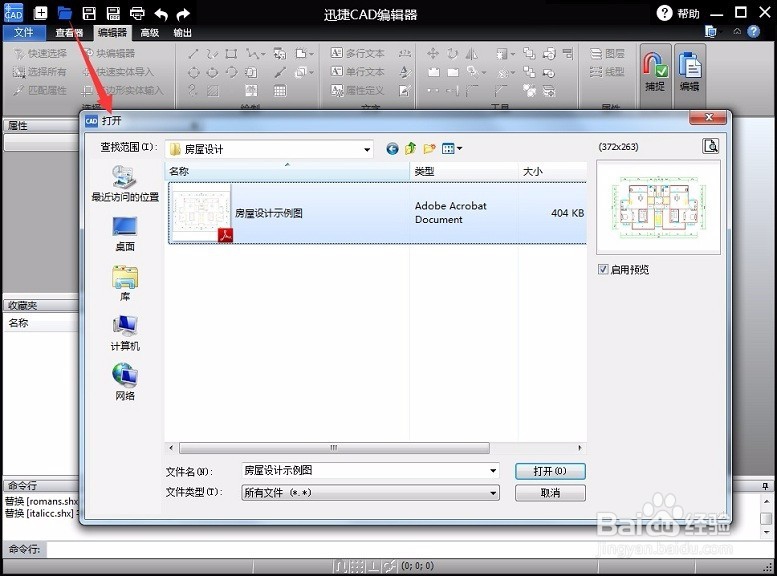Screen dimensions: 777x576
Task: Click 块编辑器 in the ribbon
Action: (x=109, y=54)
